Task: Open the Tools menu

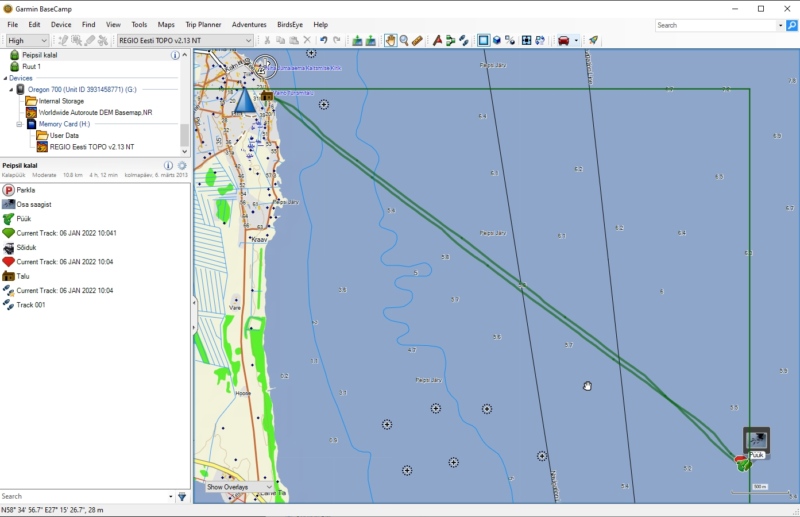Action: click(139, 24)
